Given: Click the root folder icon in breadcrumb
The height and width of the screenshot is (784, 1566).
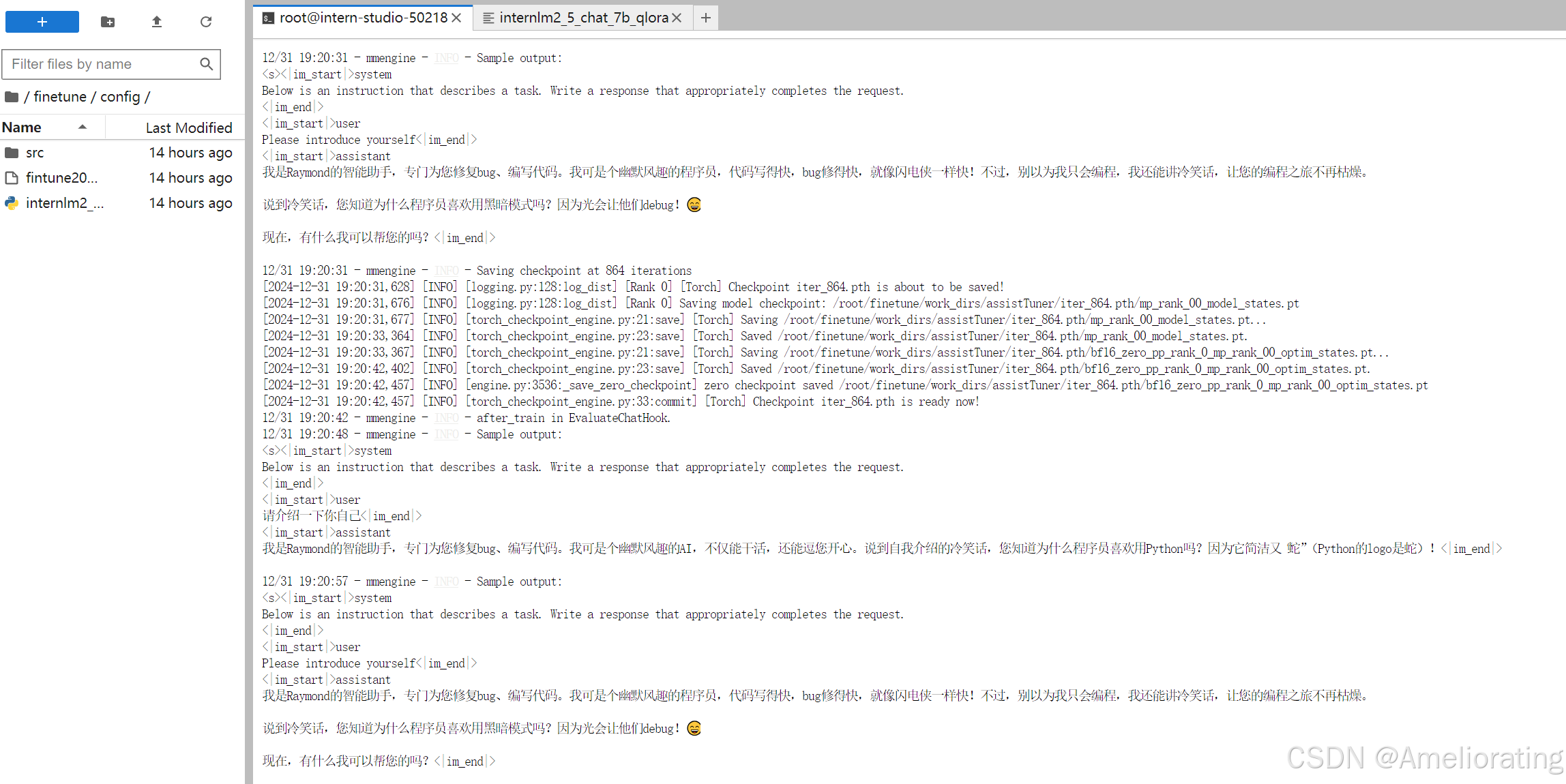Looking at the screenshot, I should pyautogui.click(x=12, y=97).
